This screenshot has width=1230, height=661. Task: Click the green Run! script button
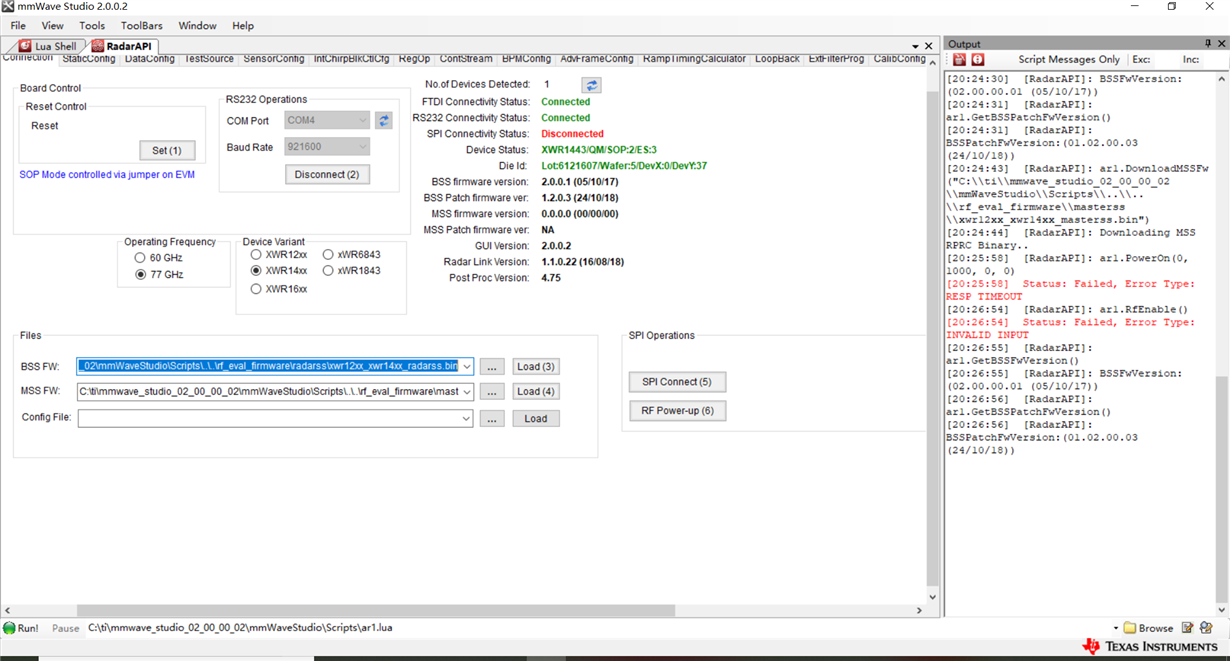(21, 628)
